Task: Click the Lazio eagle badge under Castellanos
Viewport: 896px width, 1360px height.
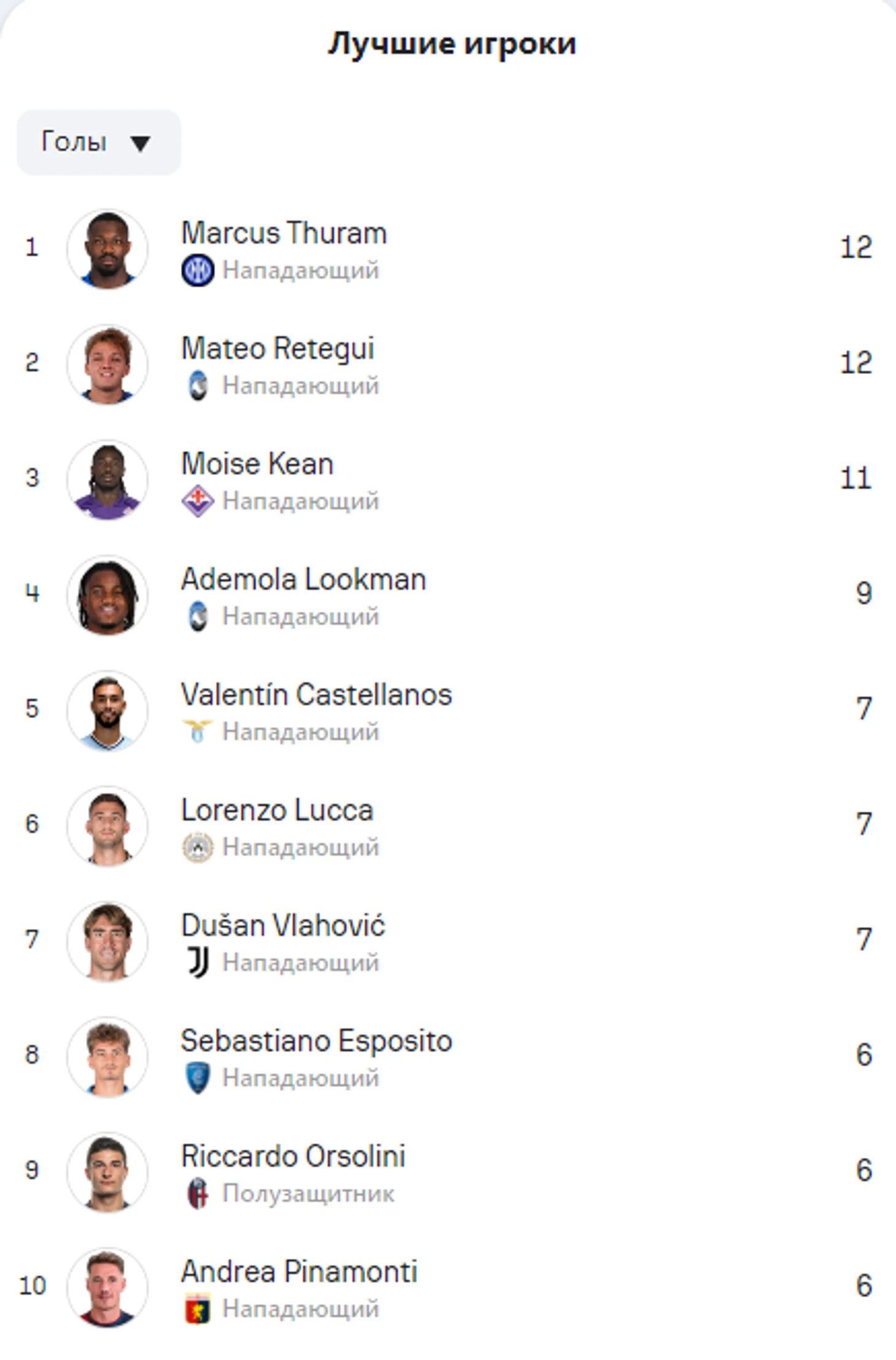Action: [198, 732]
